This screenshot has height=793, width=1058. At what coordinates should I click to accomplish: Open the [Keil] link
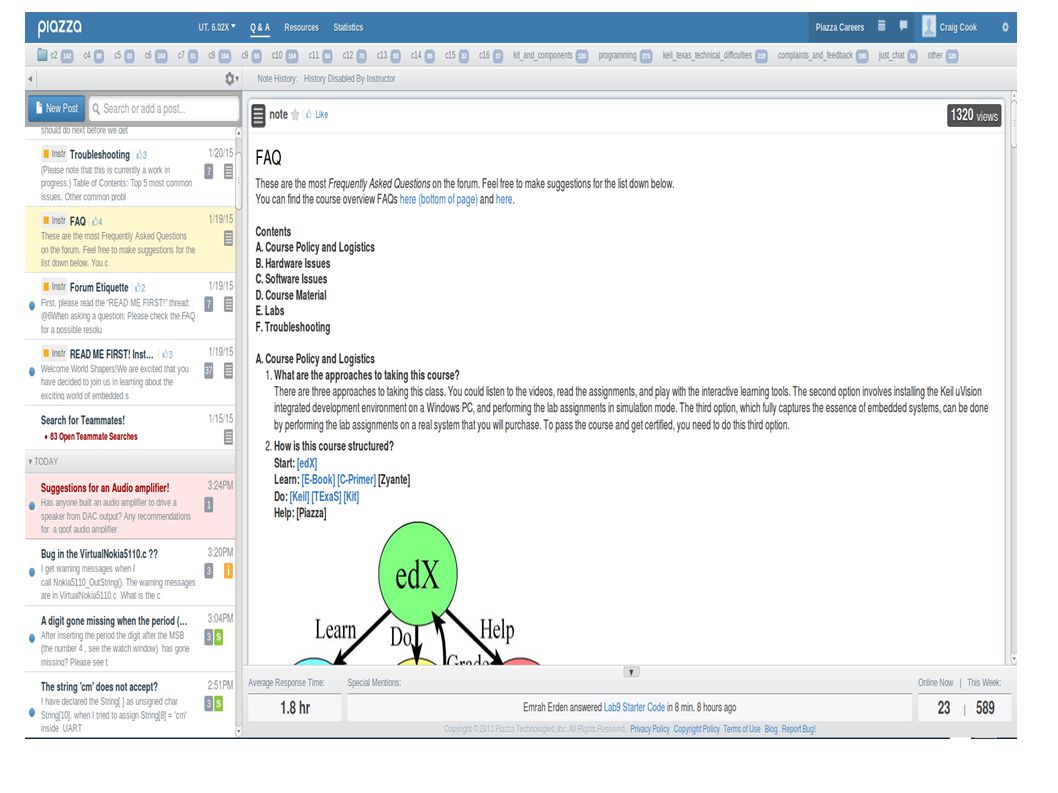click(300, 497)
